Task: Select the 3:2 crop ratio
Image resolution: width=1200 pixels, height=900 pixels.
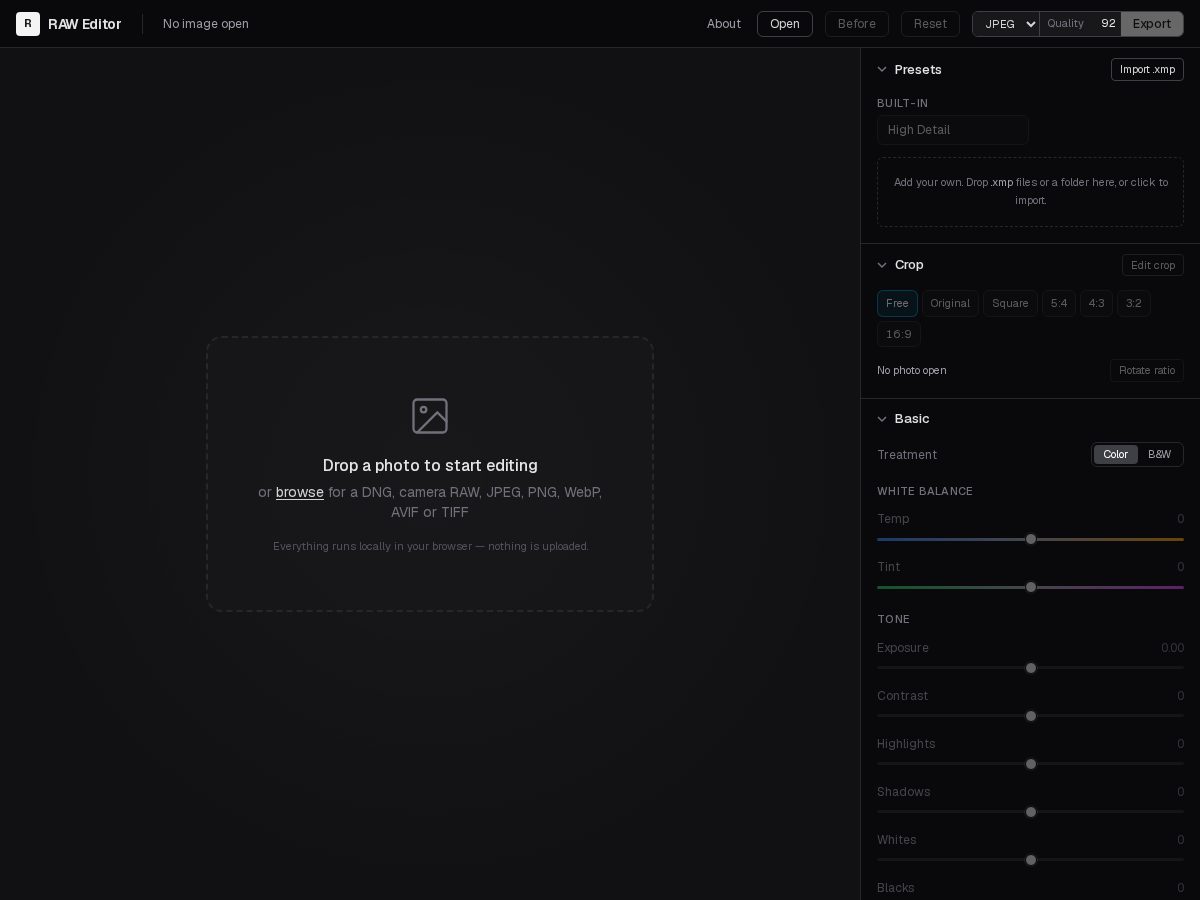Action: tap(1134, 303)
